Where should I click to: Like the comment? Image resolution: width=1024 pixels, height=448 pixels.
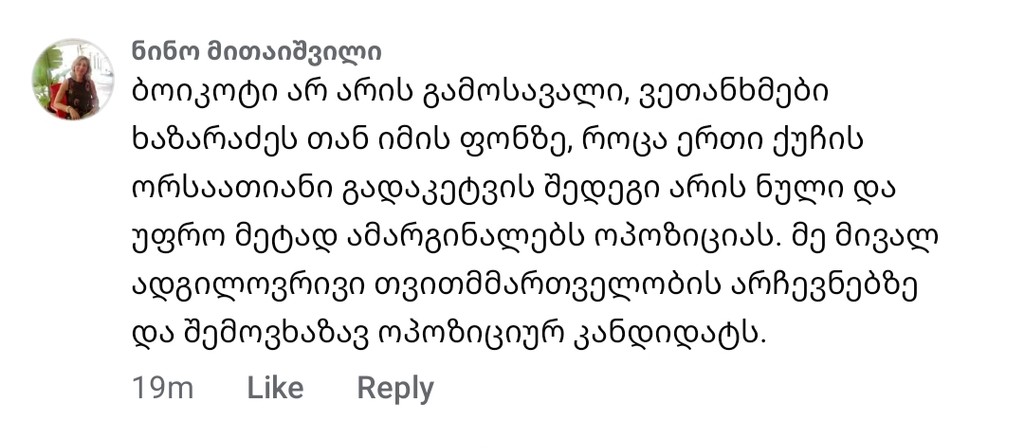tap(275, 388)
